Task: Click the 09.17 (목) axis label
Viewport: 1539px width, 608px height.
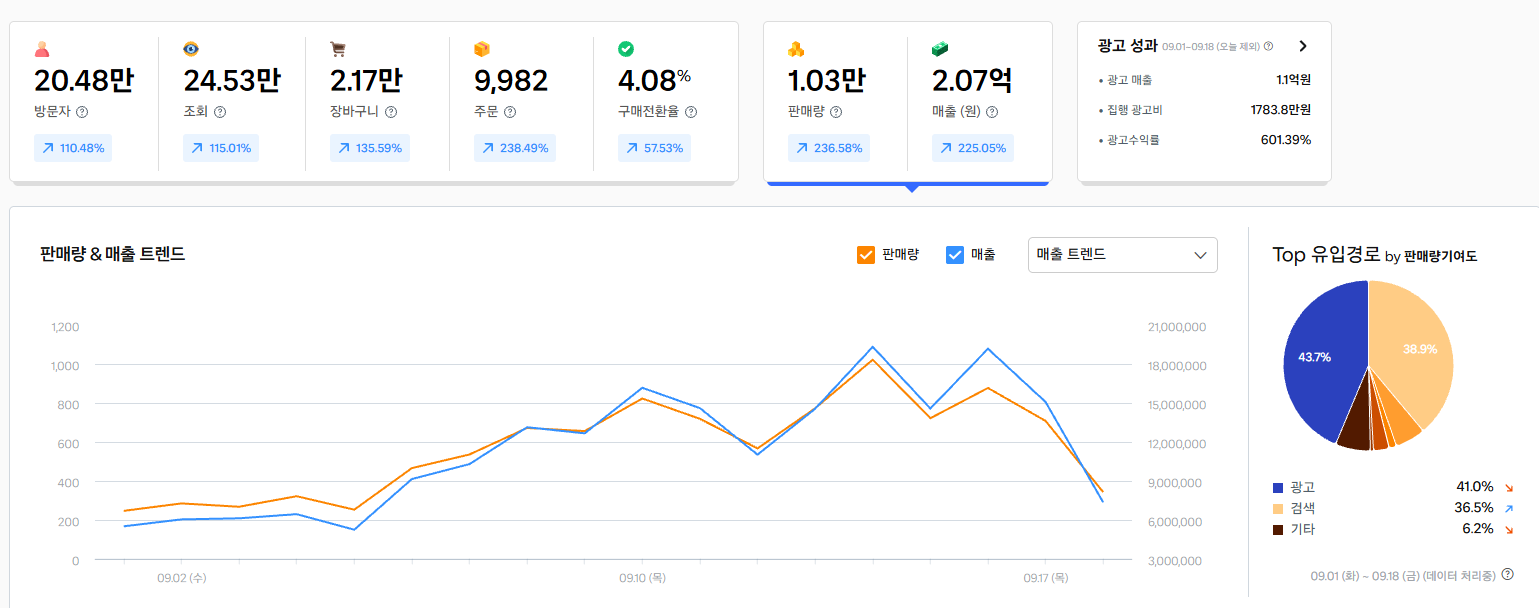Action: pyautogui.click(x=1046, y=578)
